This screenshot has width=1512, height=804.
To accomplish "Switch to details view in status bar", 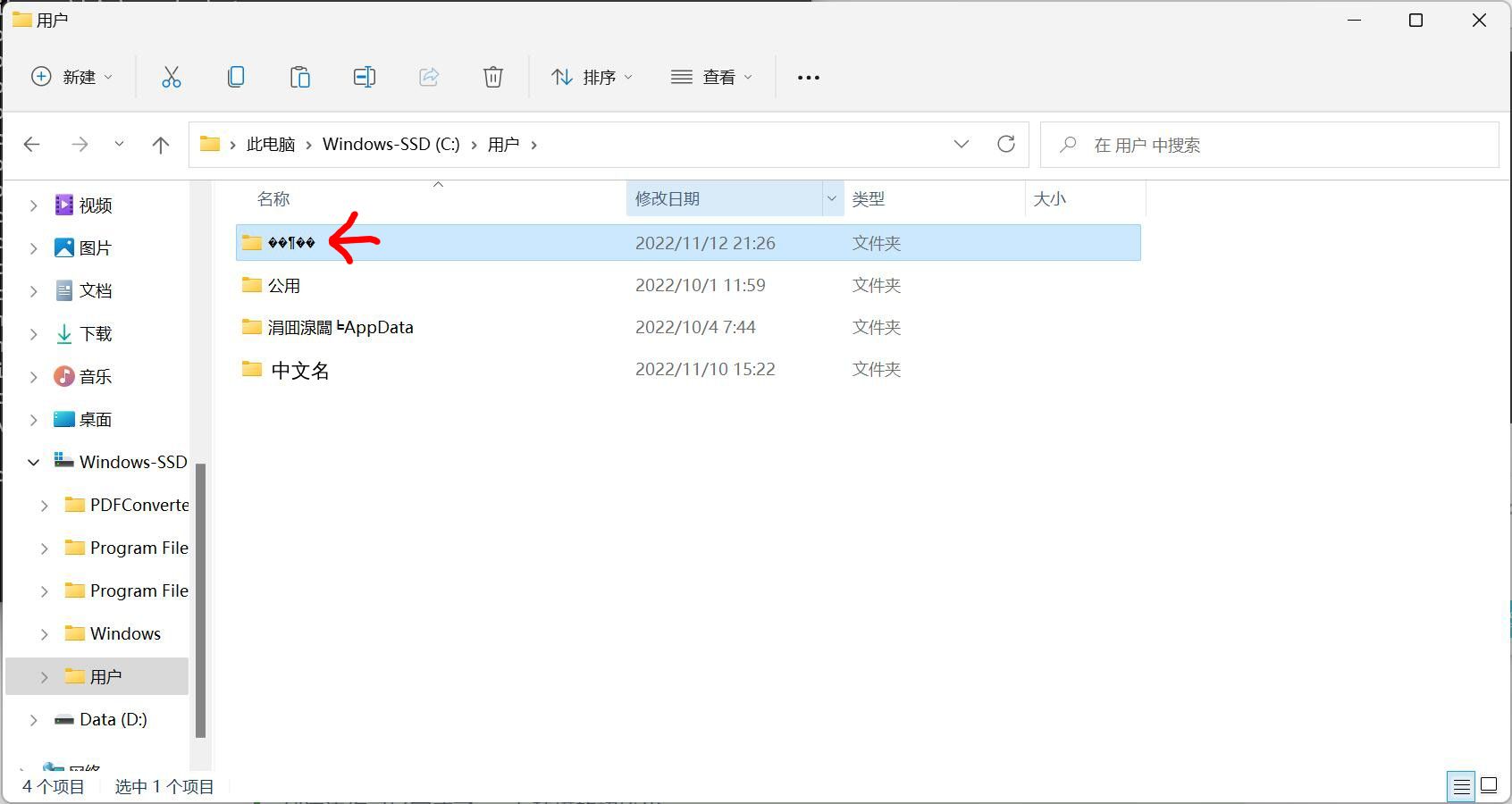I will (1462, 785).
